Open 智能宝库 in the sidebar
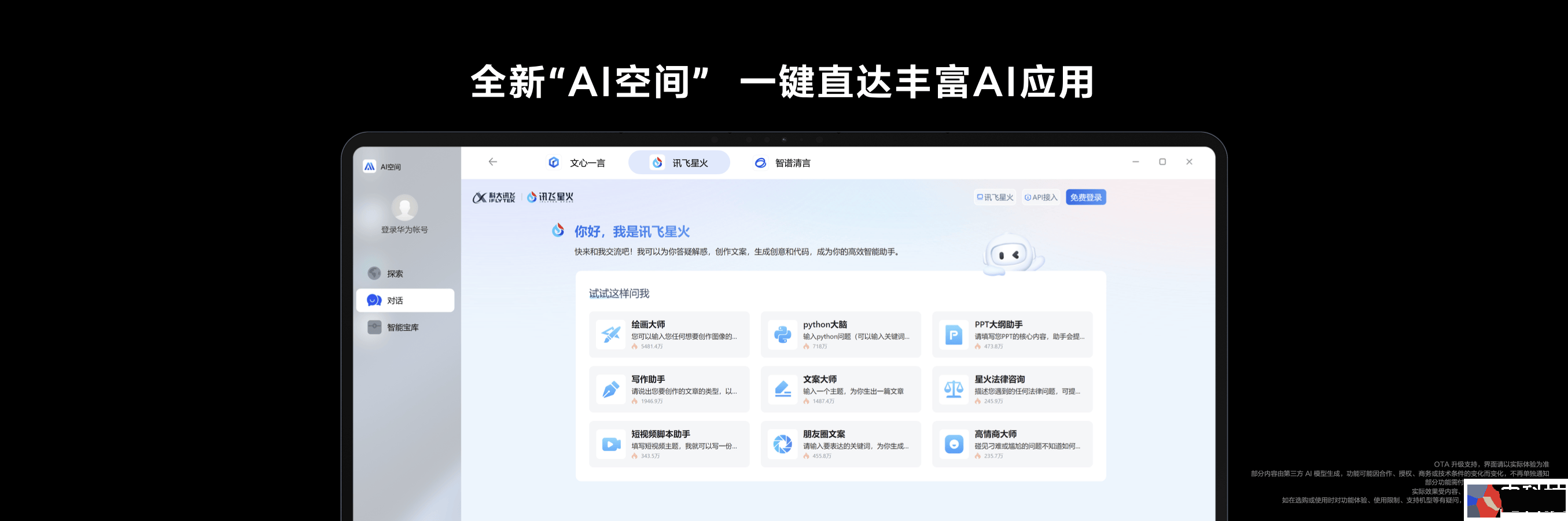Image resolution: width=1568 pixels, height=521 pixels. (402, 327)
